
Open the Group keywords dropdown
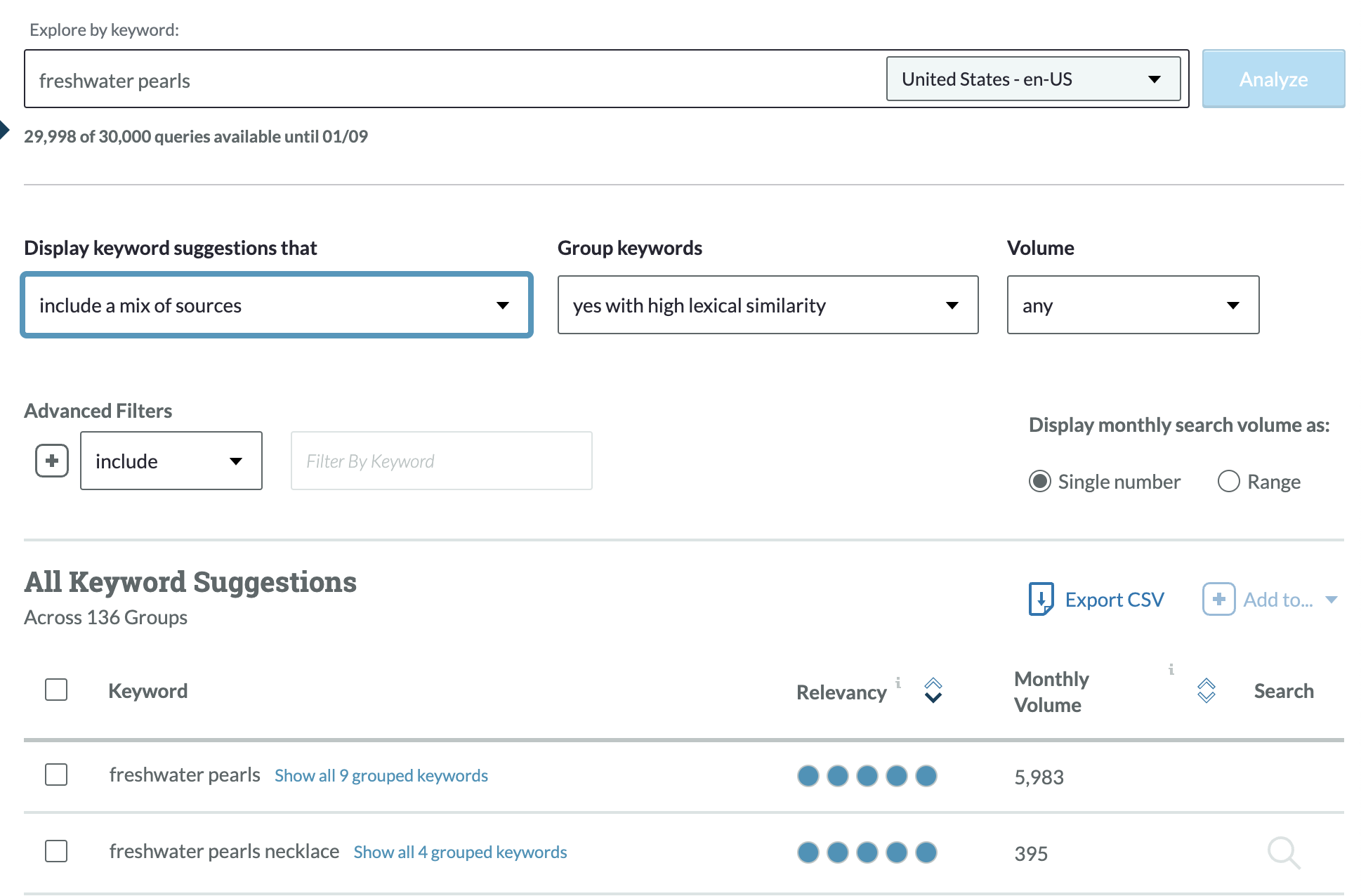coord(767,305)
